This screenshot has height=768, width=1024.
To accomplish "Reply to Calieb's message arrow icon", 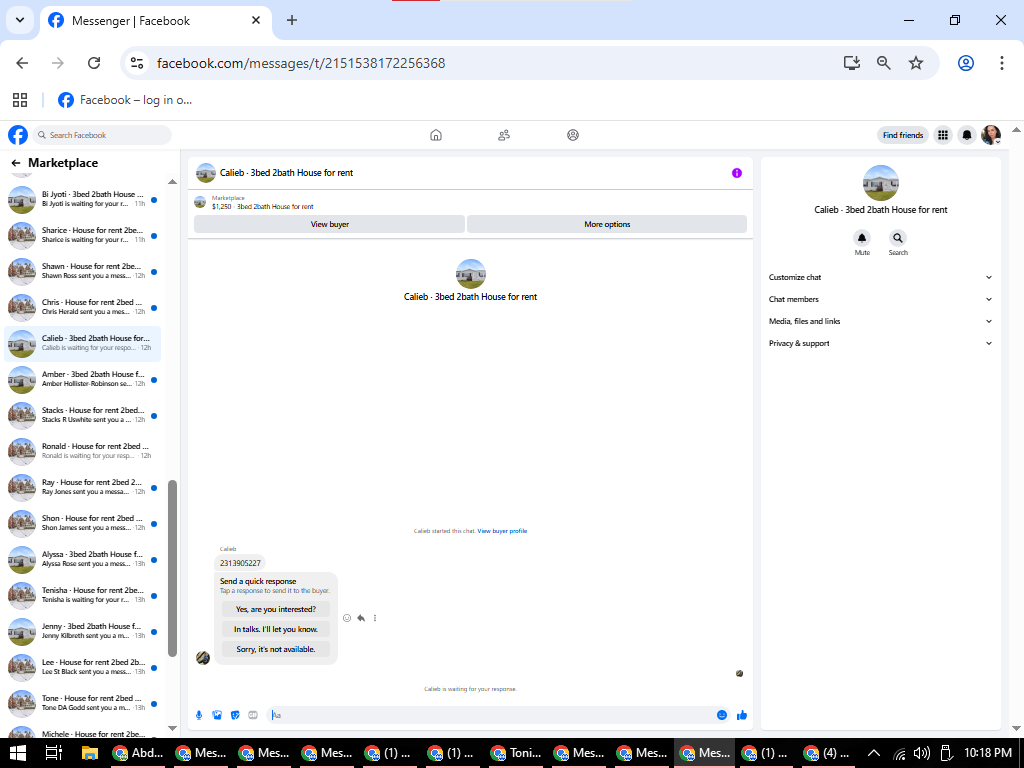I will pos(361,618).
